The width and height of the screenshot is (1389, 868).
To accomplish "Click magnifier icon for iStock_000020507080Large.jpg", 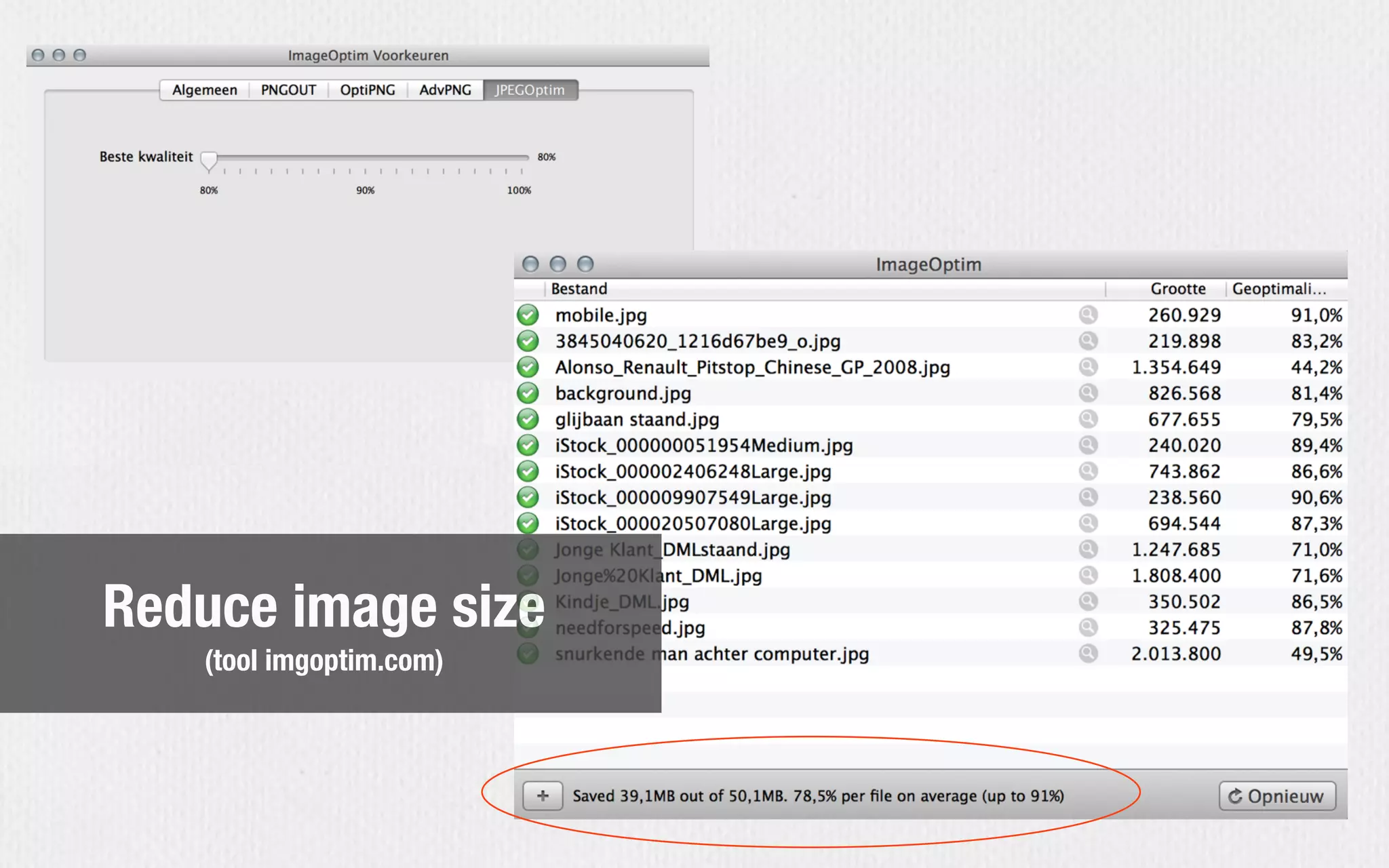I will point(1088,523).
